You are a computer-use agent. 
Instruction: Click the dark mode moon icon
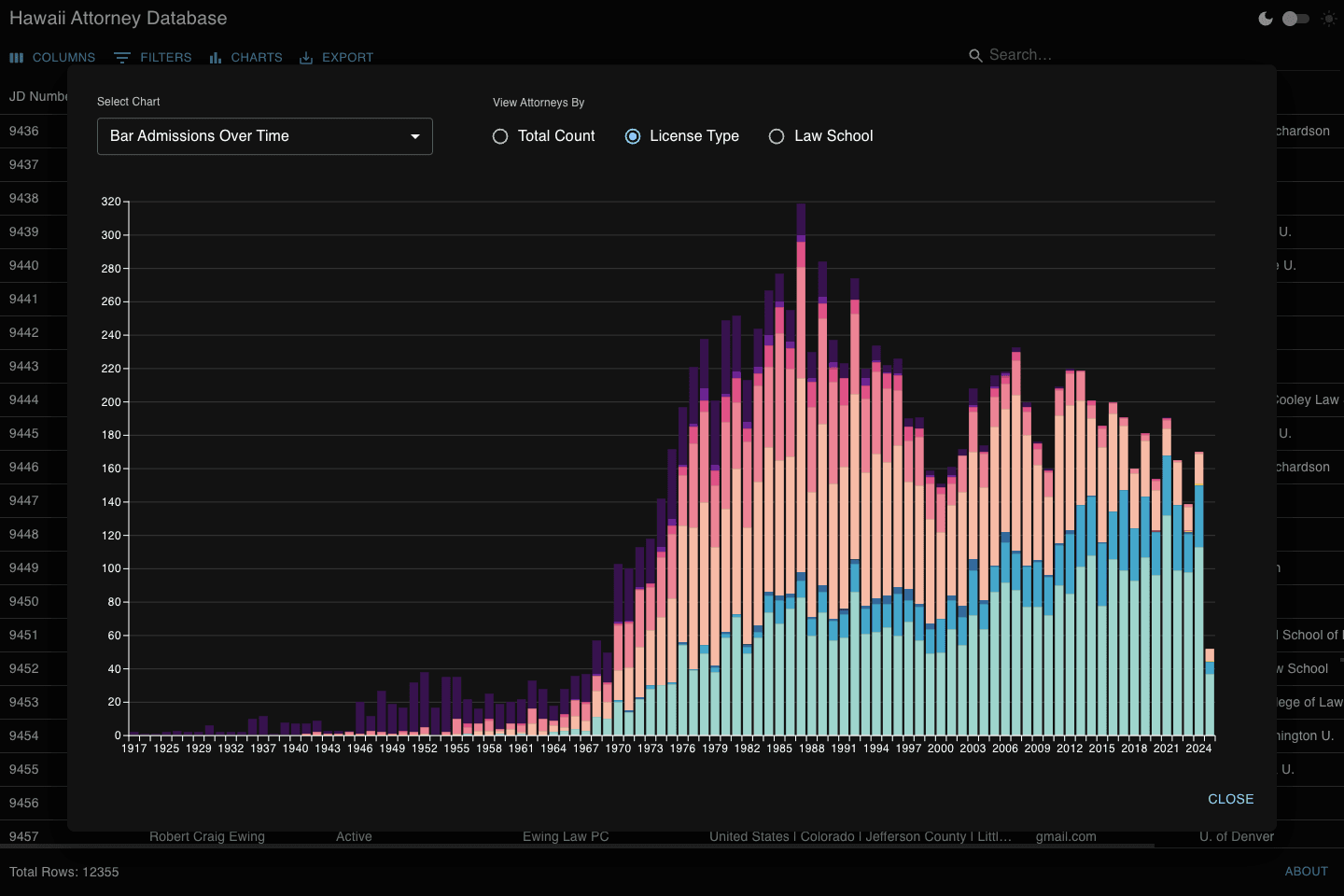(x=1266, y=19)
